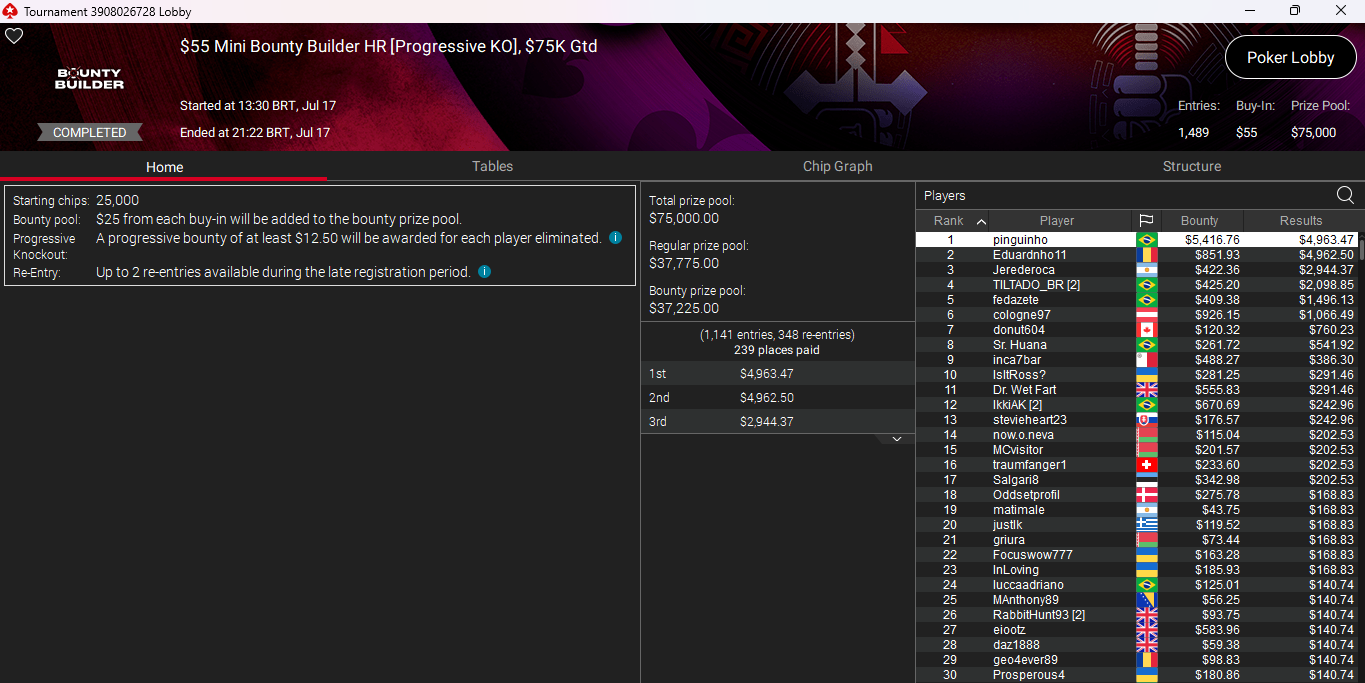The image size is (1365, 683).
Task: Select player pinguinho row
Action: tap(1137, 240)
